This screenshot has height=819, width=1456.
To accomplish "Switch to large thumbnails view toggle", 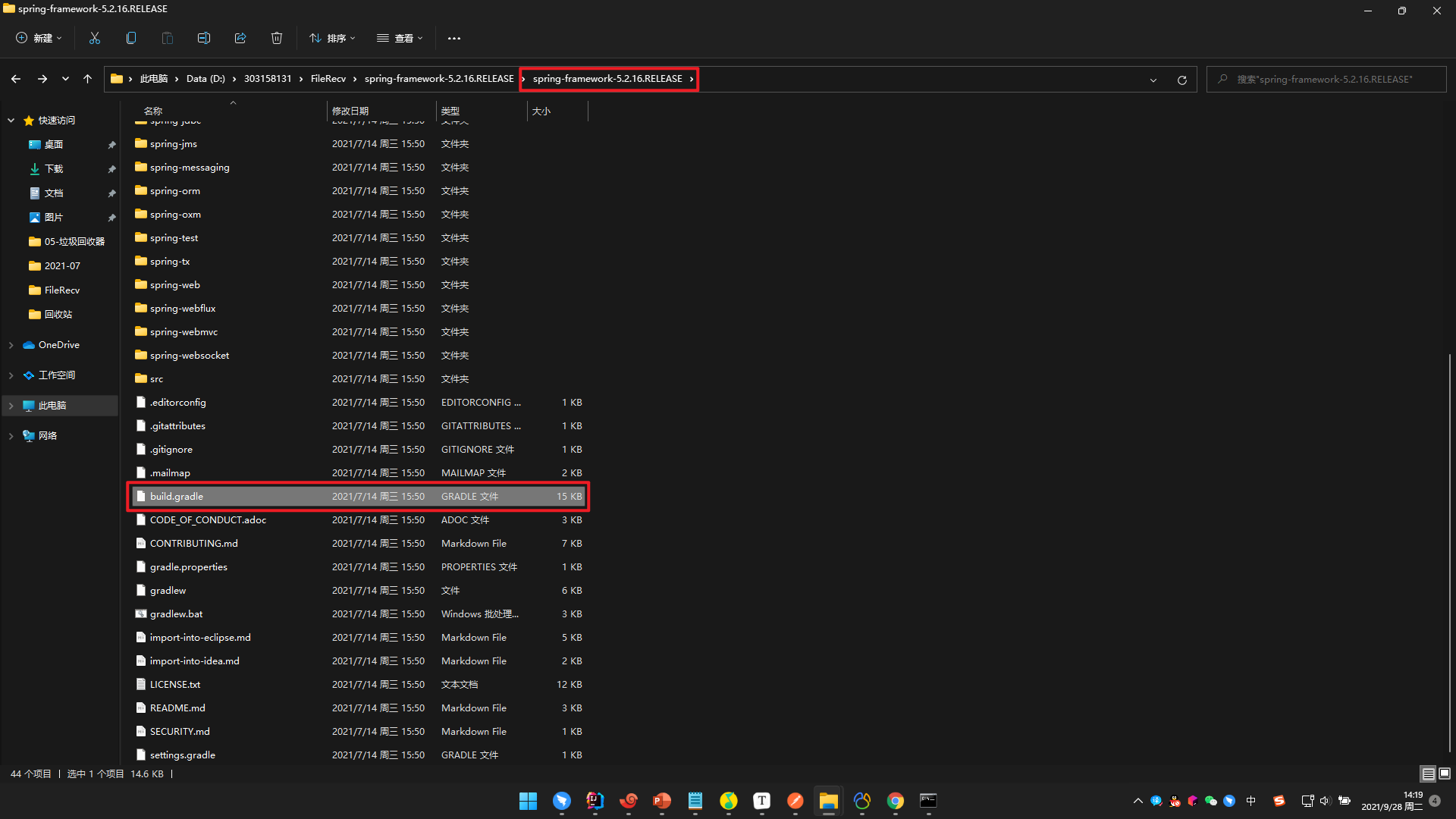I will [1445, 773].
